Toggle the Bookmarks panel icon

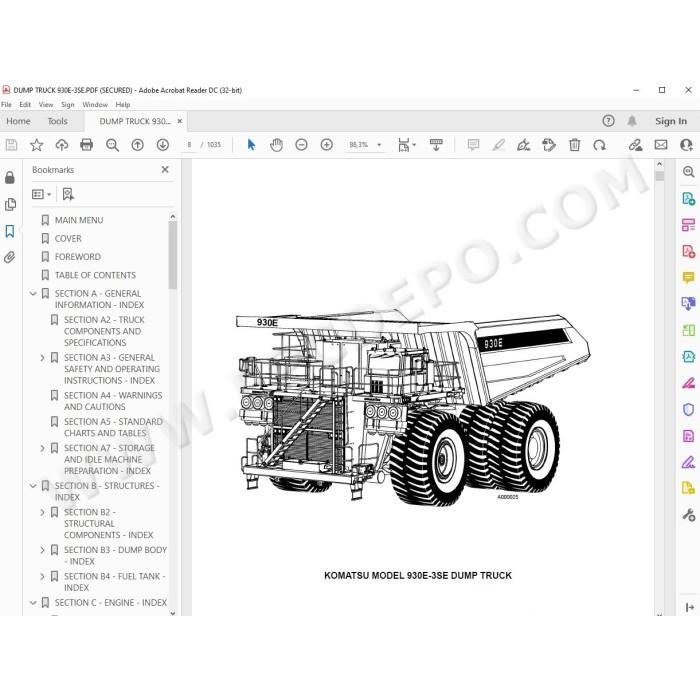[x=10, y=231]
